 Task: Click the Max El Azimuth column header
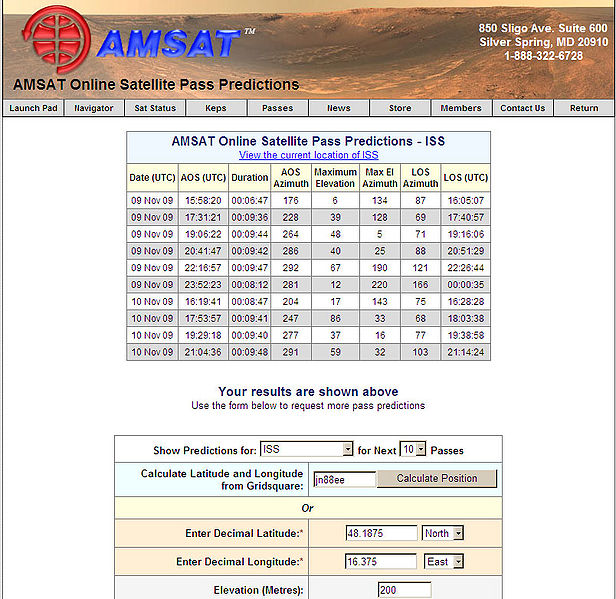[380, 178]
